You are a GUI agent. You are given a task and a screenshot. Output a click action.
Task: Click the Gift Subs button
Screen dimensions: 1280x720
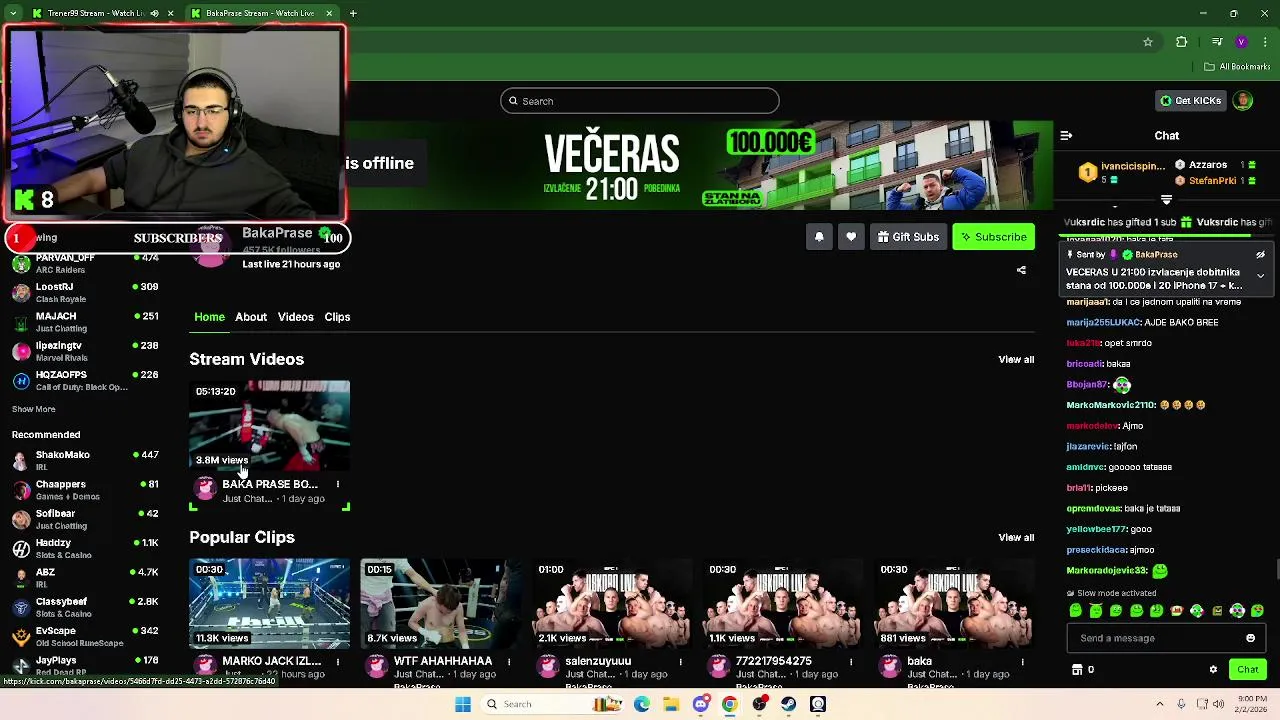[908, 237]
